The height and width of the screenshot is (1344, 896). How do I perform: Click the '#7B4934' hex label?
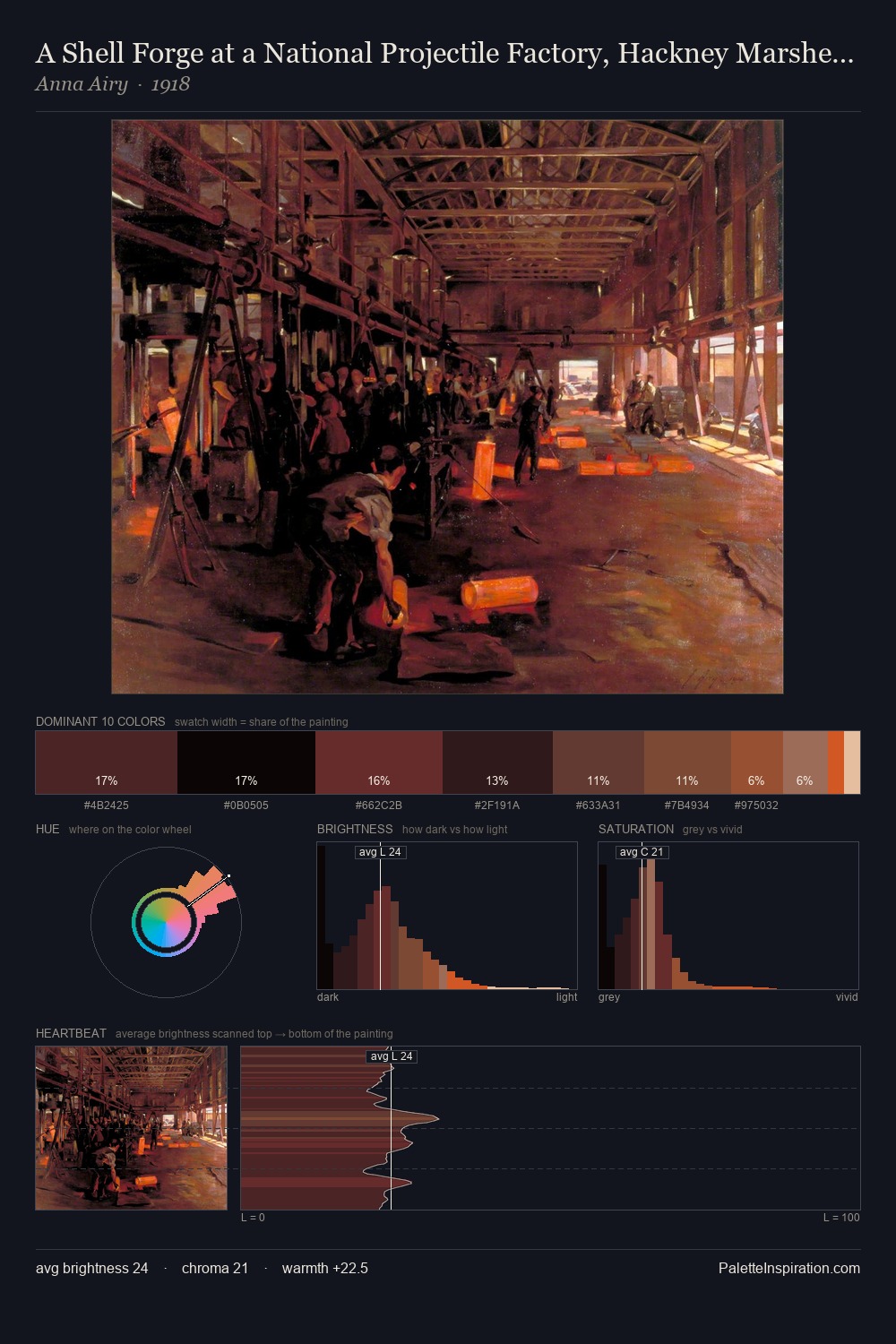pos(687,806)
